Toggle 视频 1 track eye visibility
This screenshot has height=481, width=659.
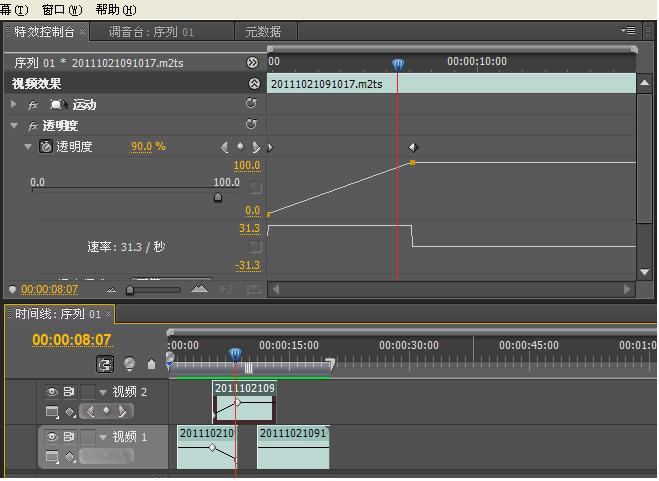click(x=52, y=437)
